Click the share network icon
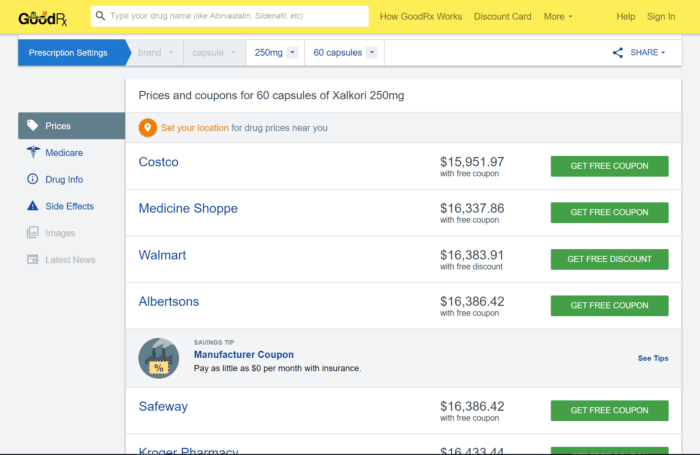The image size is (700, 455). [618, 53]
